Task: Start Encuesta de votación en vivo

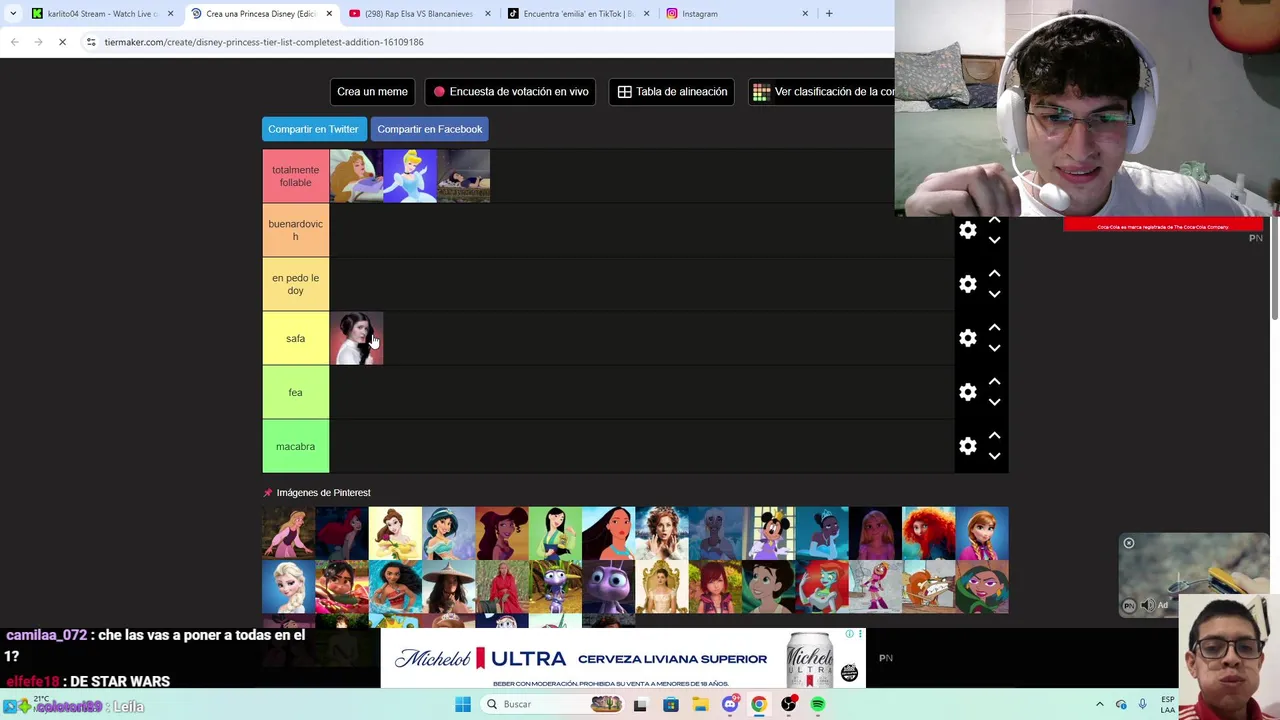Action: pos(510,92)
